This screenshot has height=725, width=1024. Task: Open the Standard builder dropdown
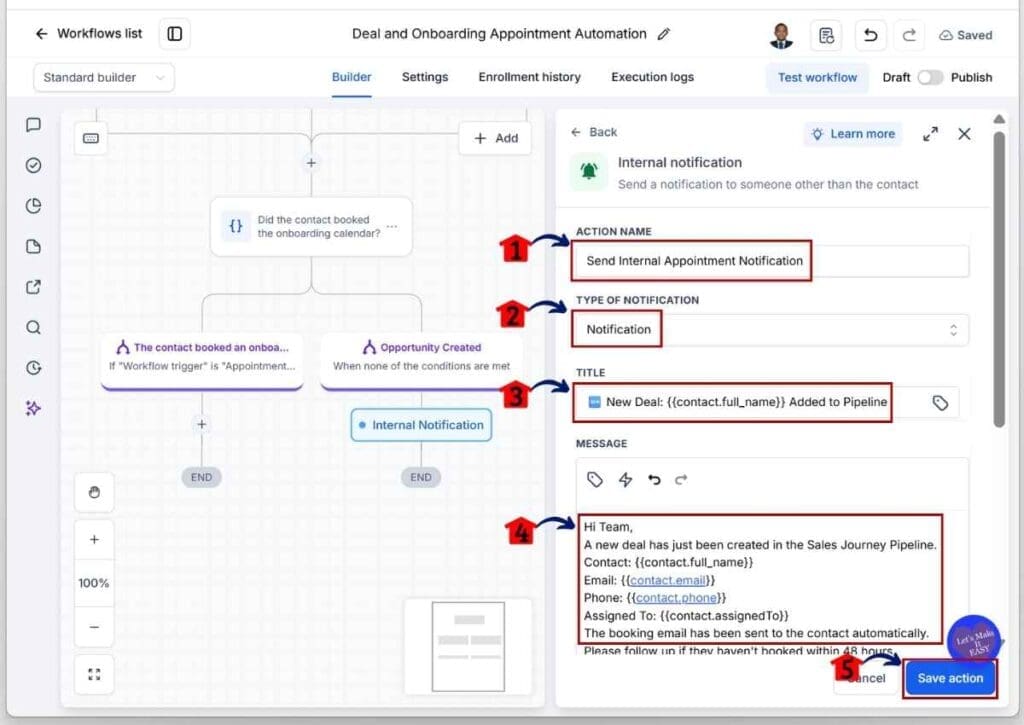[x=104, y=77]
